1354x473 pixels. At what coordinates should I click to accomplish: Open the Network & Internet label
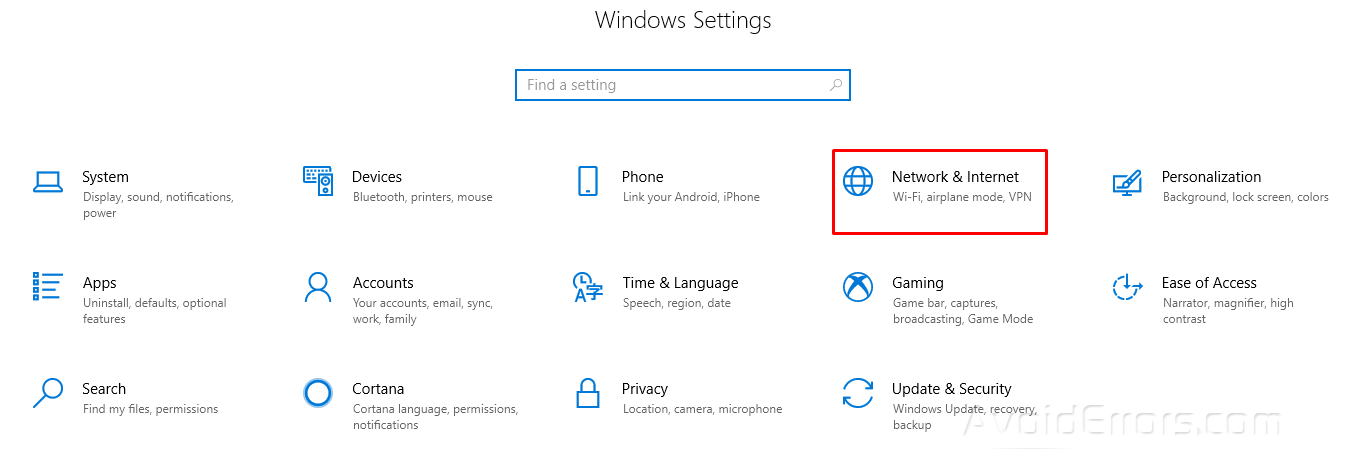pyautogui.click(x=955, y=177)
